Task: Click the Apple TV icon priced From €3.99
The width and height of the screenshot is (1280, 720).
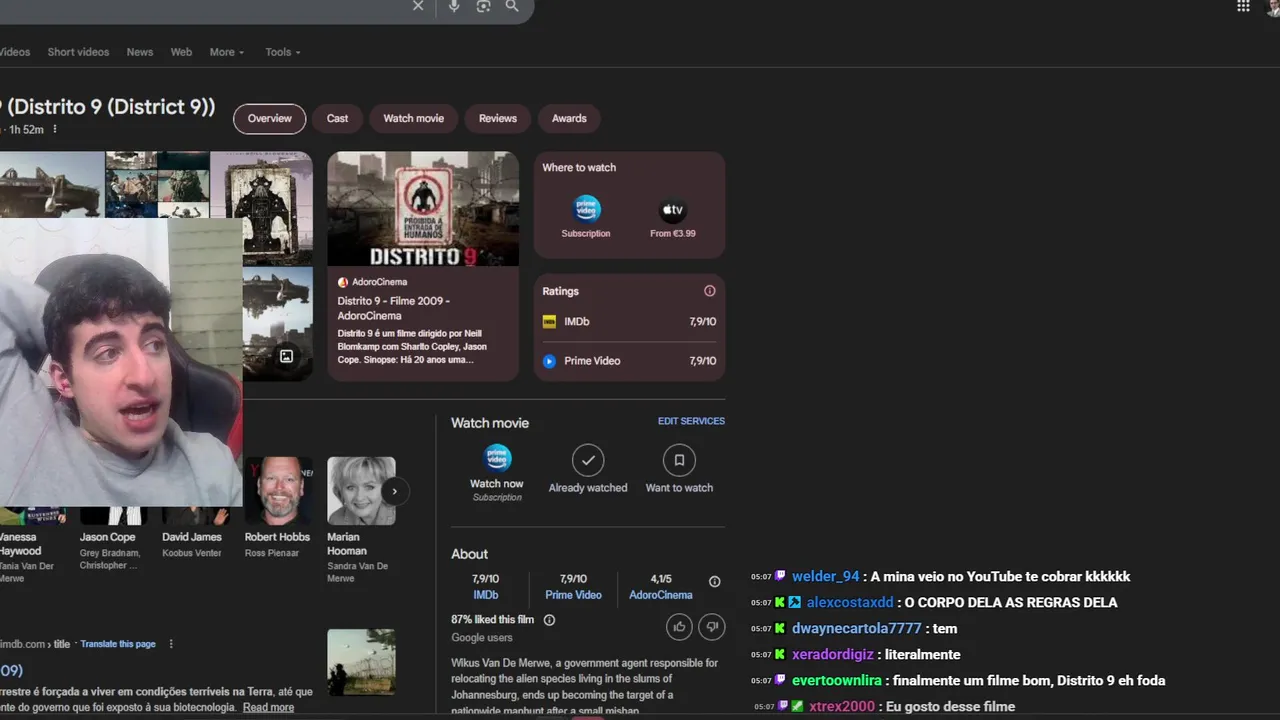Action: click(673, 210)
